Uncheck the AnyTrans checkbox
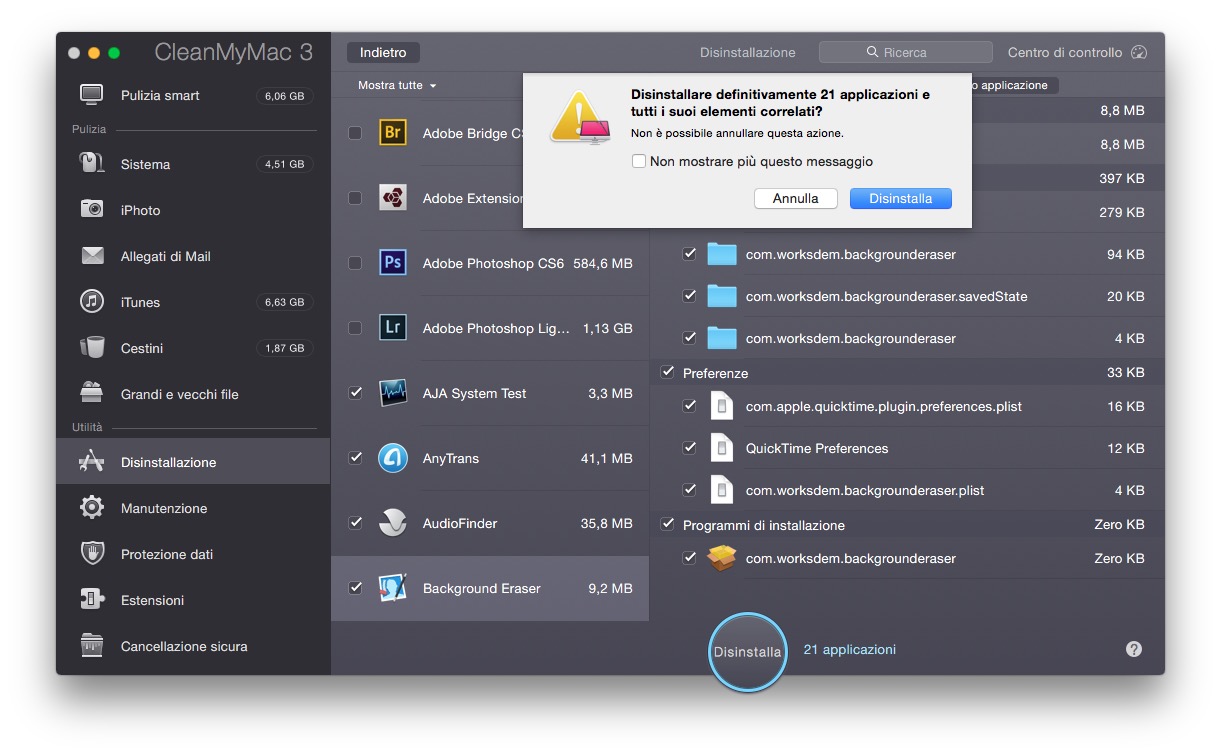1221x755 pixels. click(x=355, y=458)
